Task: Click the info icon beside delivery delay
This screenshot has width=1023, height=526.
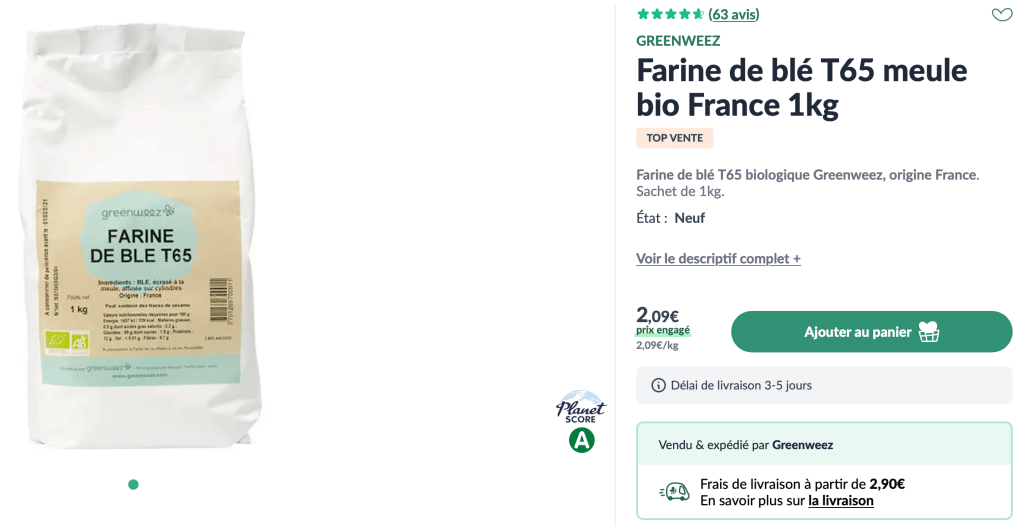Action: tap(658, 385)
